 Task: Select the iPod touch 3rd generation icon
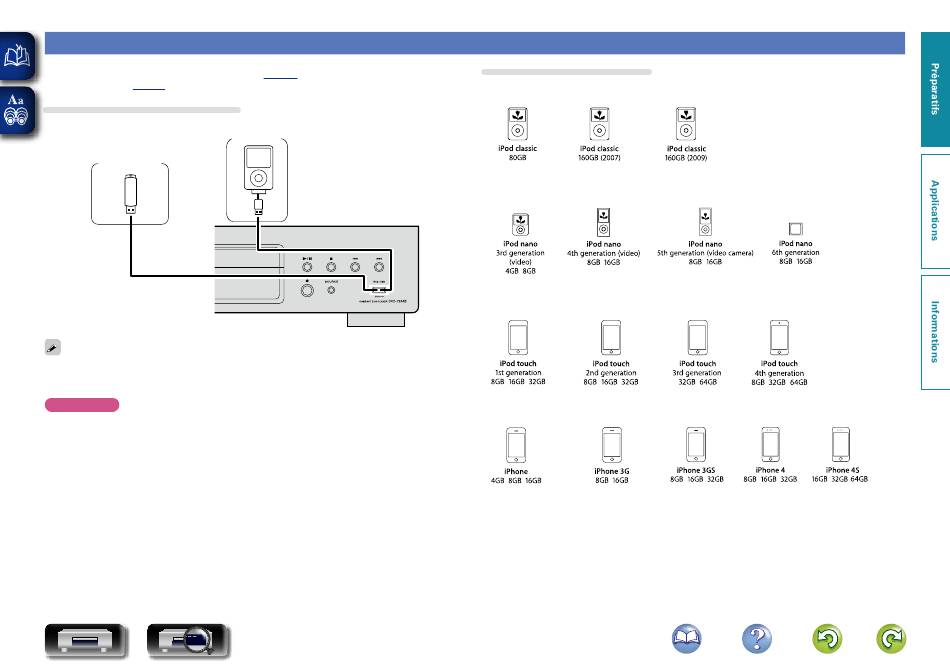[x=697, y=338]
